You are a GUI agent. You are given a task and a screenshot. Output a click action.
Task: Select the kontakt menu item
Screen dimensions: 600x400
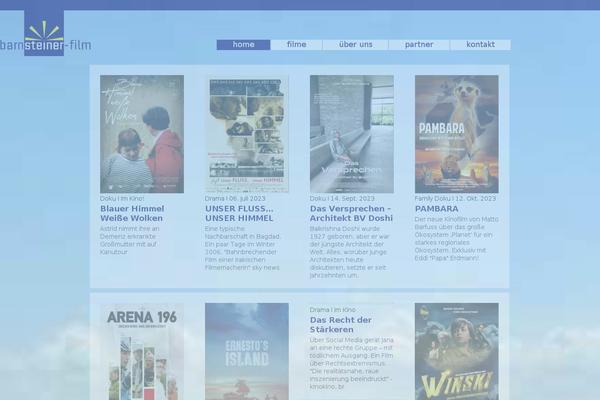point(481,45)
